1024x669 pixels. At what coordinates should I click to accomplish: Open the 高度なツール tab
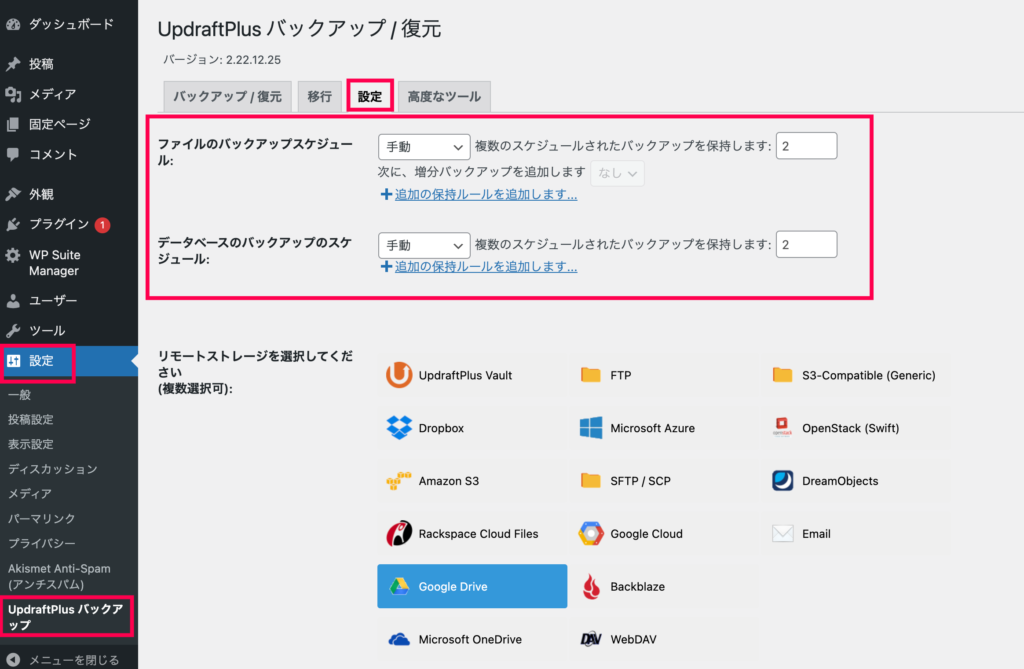(444, 97)
